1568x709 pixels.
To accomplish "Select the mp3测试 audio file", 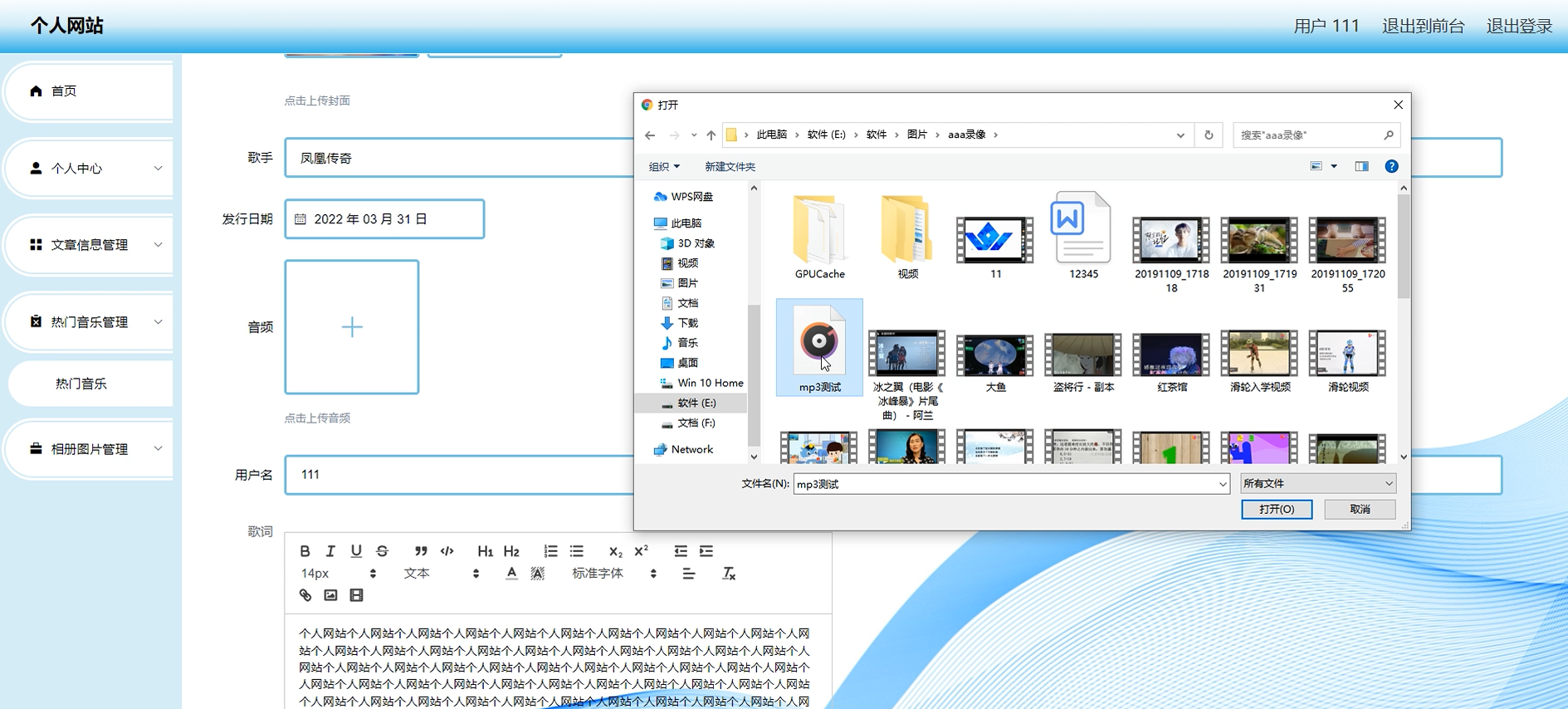I will click(819, 349).
